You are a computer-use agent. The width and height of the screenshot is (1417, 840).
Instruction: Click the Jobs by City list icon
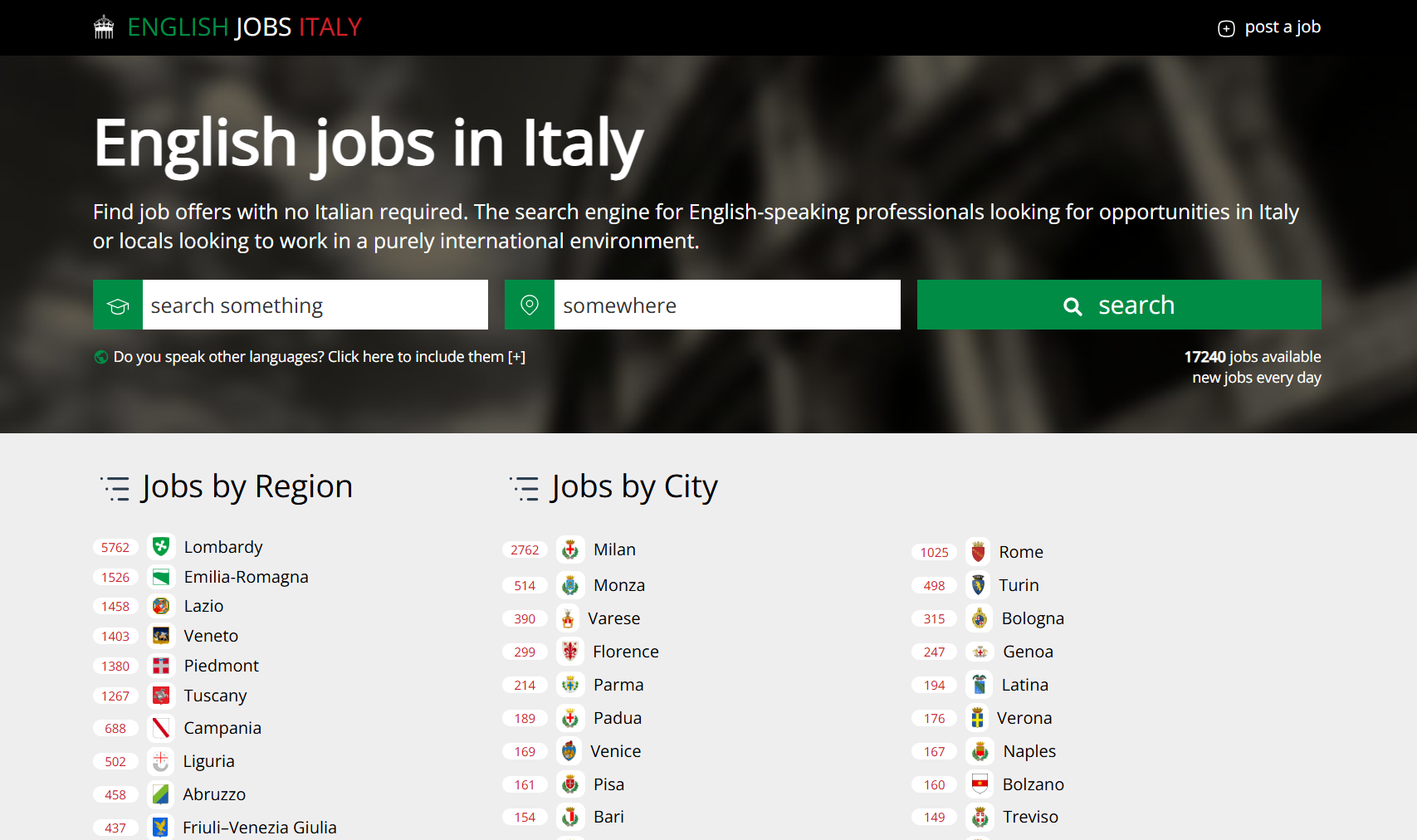524,488
